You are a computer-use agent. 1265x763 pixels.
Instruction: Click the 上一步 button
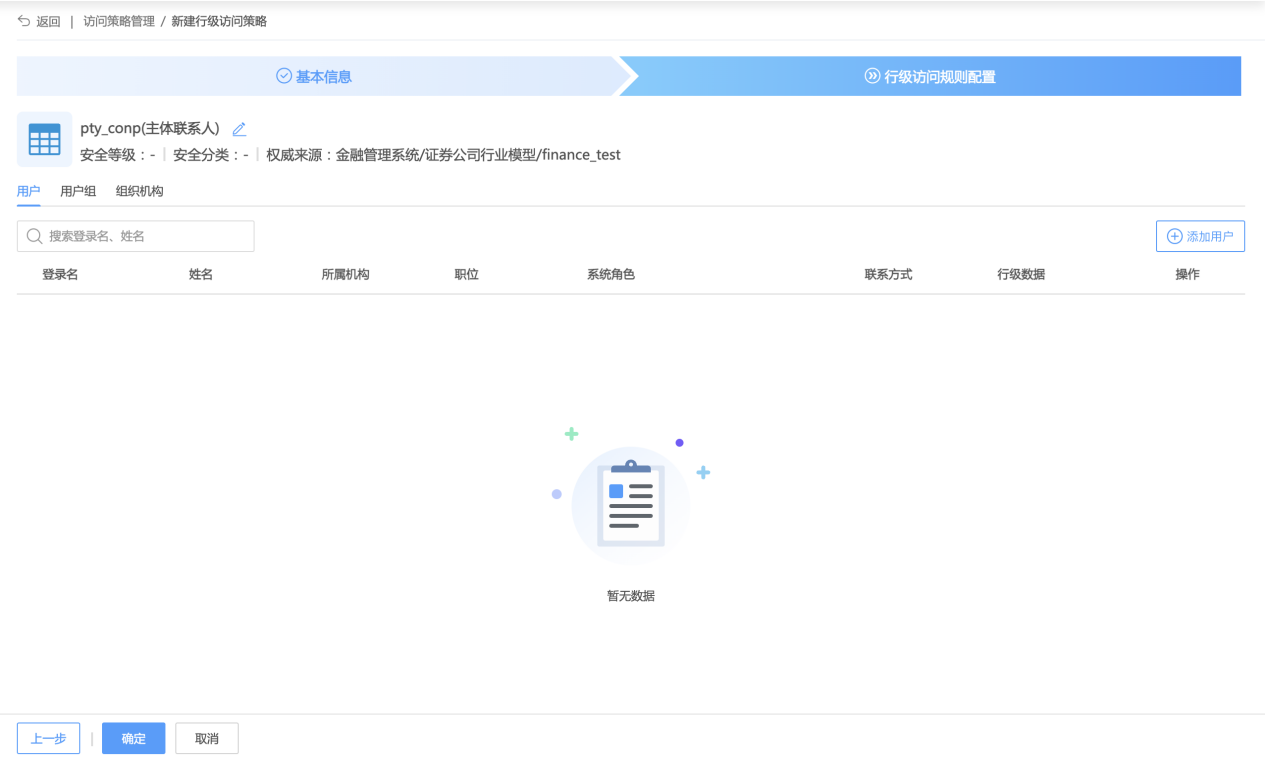[x=48, y=738]
